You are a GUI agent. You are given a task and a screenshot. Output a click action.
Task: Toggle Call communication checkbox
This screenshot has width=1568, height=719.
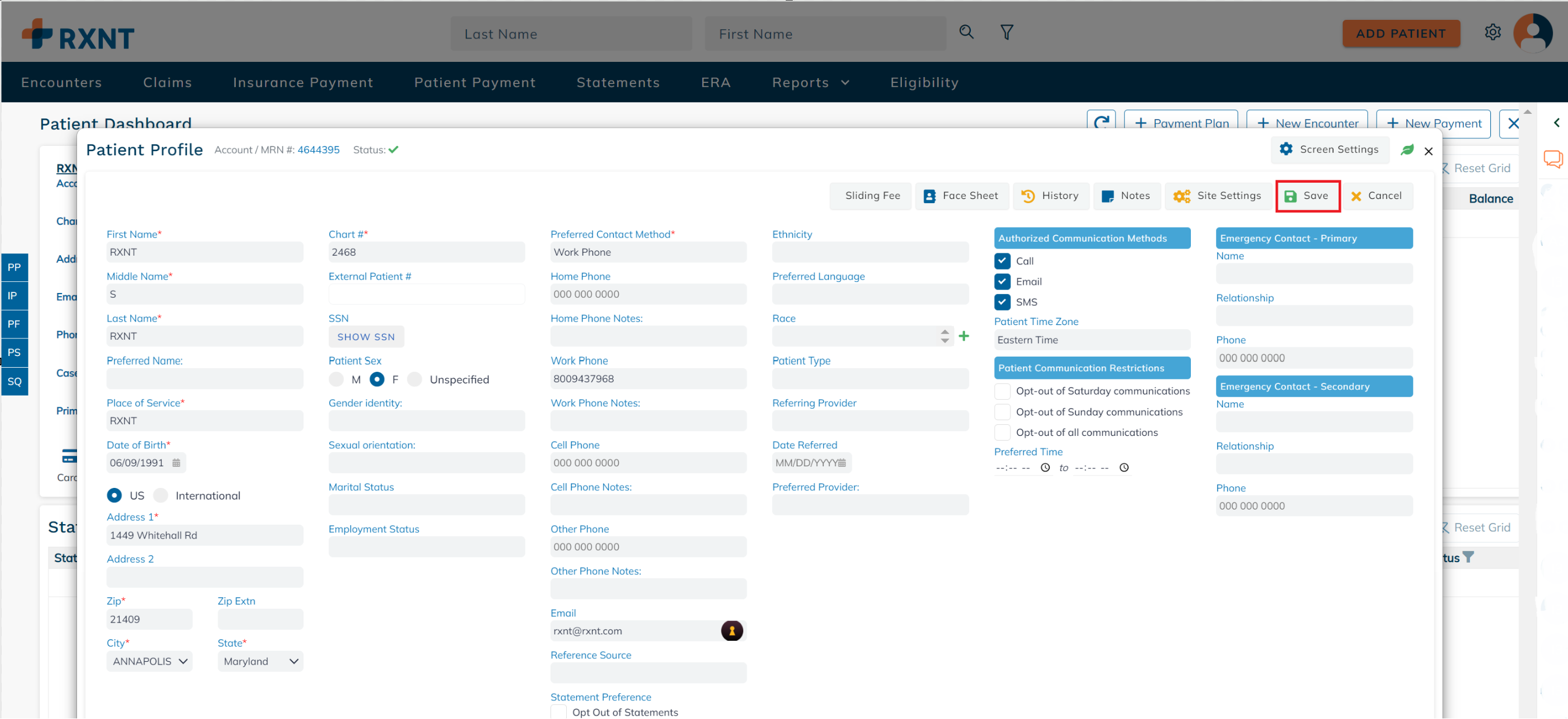click(x=1002, y=261)
